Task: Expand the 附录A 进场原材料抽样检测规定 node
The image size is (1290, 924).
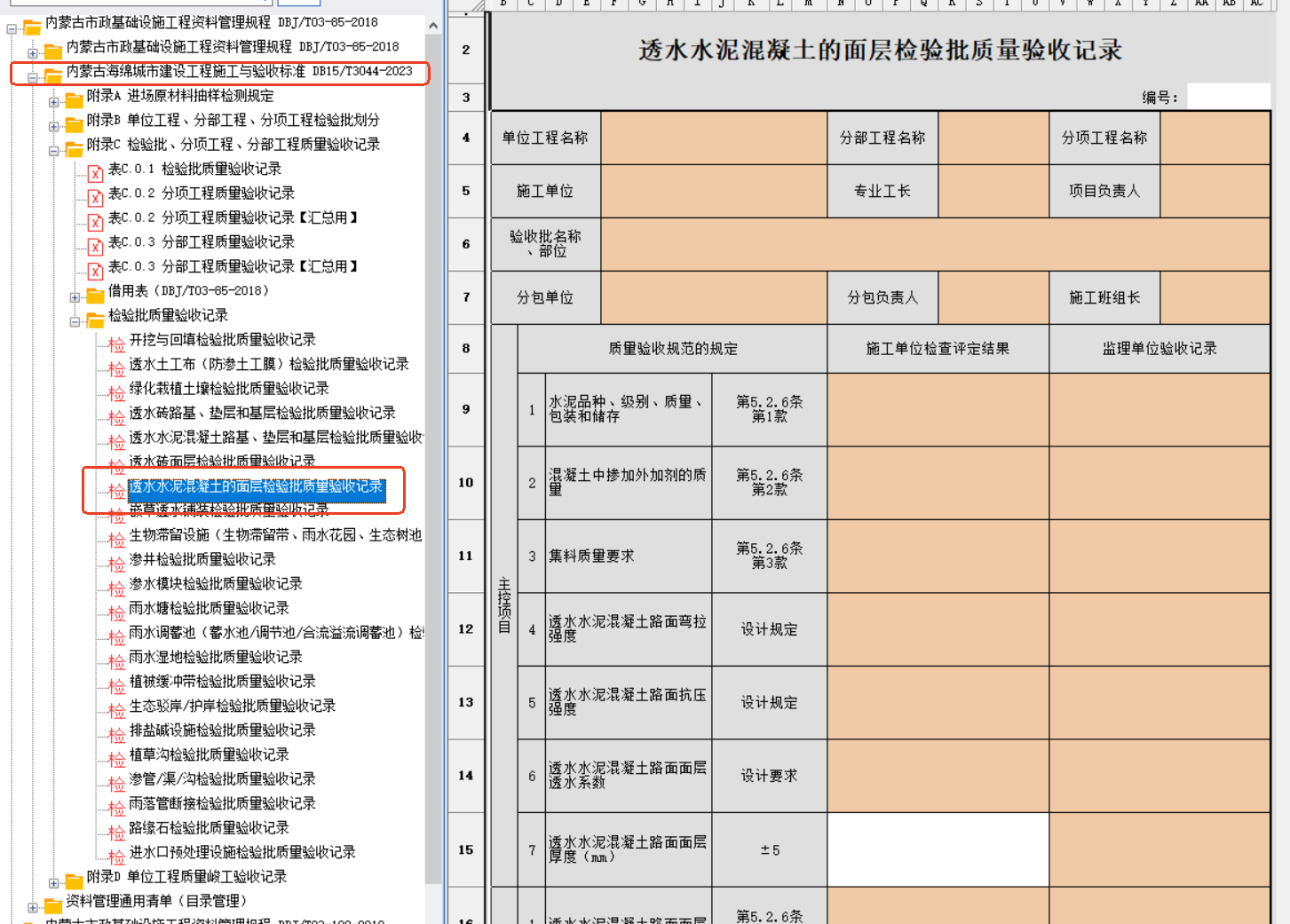Action: coord(54,102)
